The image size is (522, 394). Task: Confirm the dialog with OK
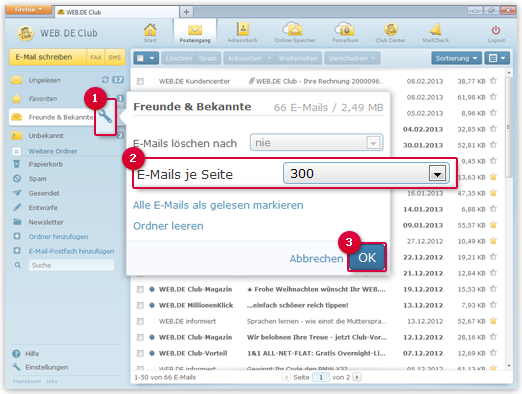(367, 257)
